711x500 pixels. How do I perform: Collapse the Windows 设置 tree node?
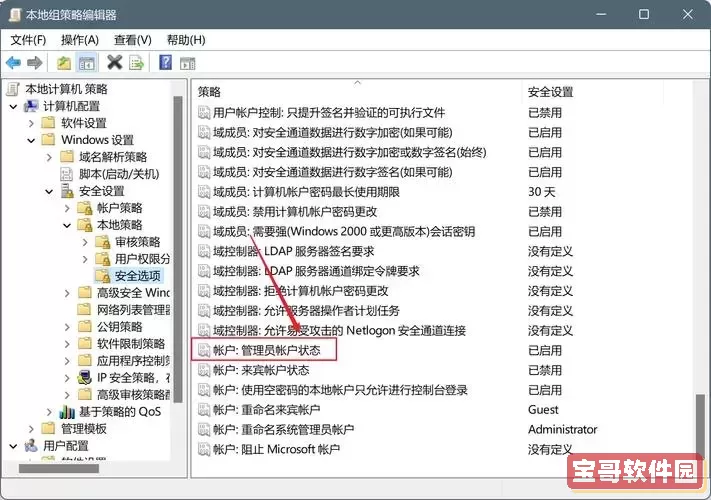click(x=31, y=141)
